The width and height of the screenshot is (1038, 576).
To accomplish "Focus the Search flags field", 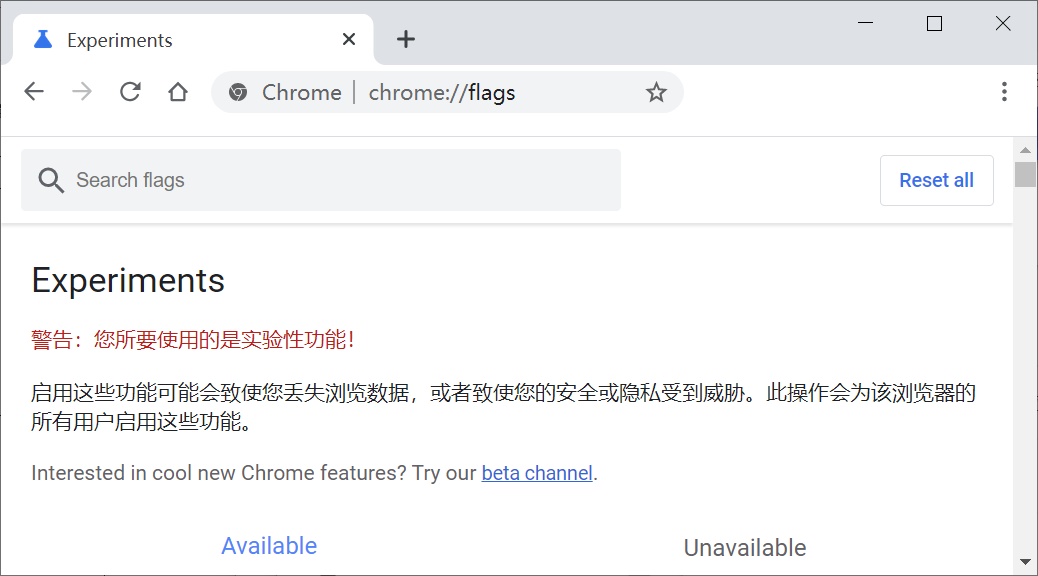I will (x=321, y=180).
